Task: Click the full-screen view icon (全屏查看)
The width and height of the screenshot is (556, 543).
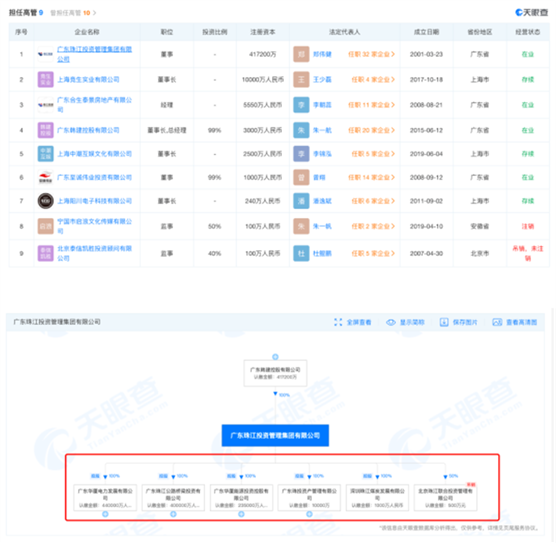Action: point(338,322)
